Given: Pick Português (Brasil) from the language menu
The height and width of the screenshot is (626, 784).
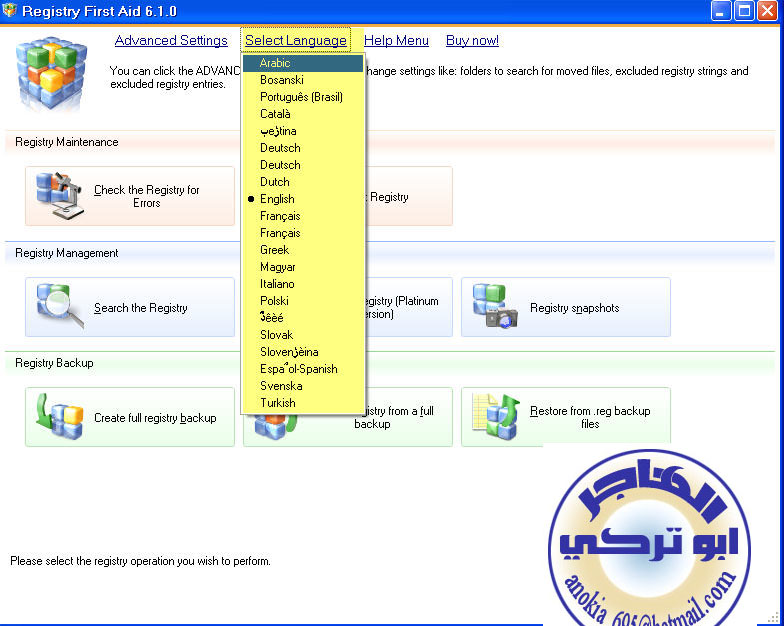Looking at the screenshot, I should click(301, 97).
